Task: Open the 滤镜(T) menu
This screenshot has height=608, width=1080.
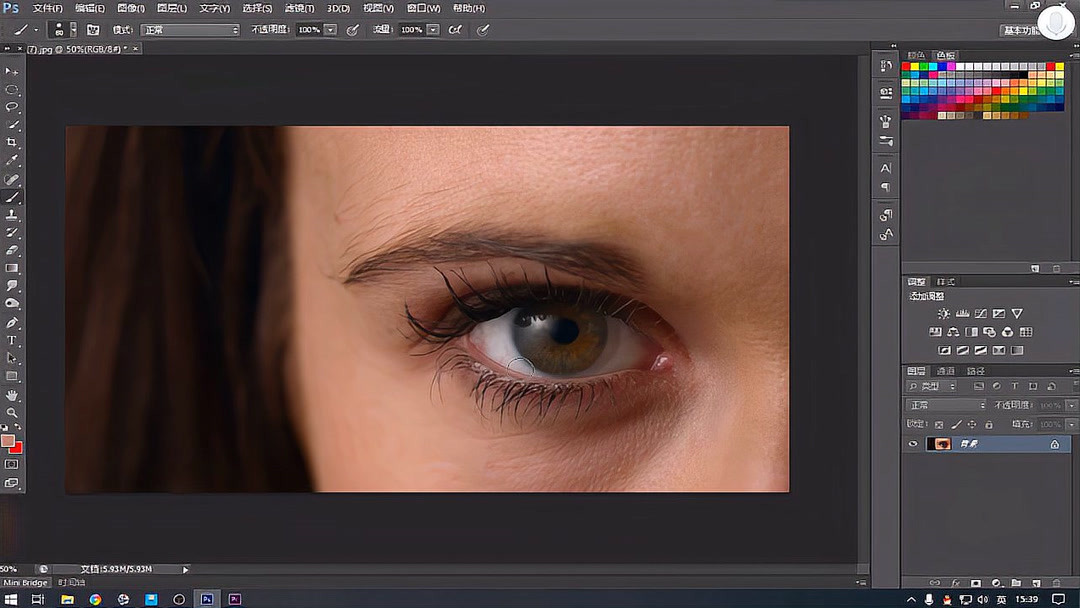Action: [x=299, y=8]
